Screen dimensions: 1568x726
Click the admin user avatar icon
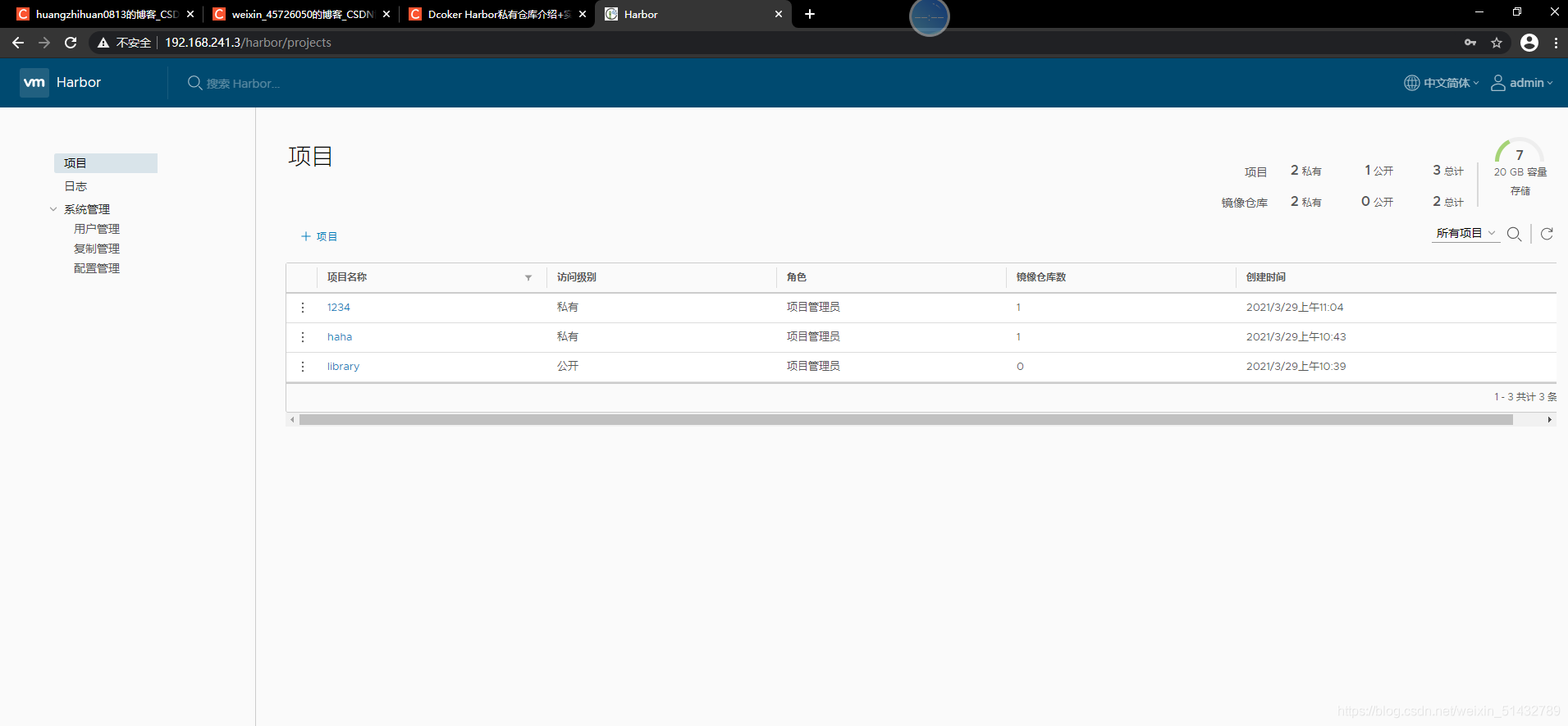(x=1498, y=83)
